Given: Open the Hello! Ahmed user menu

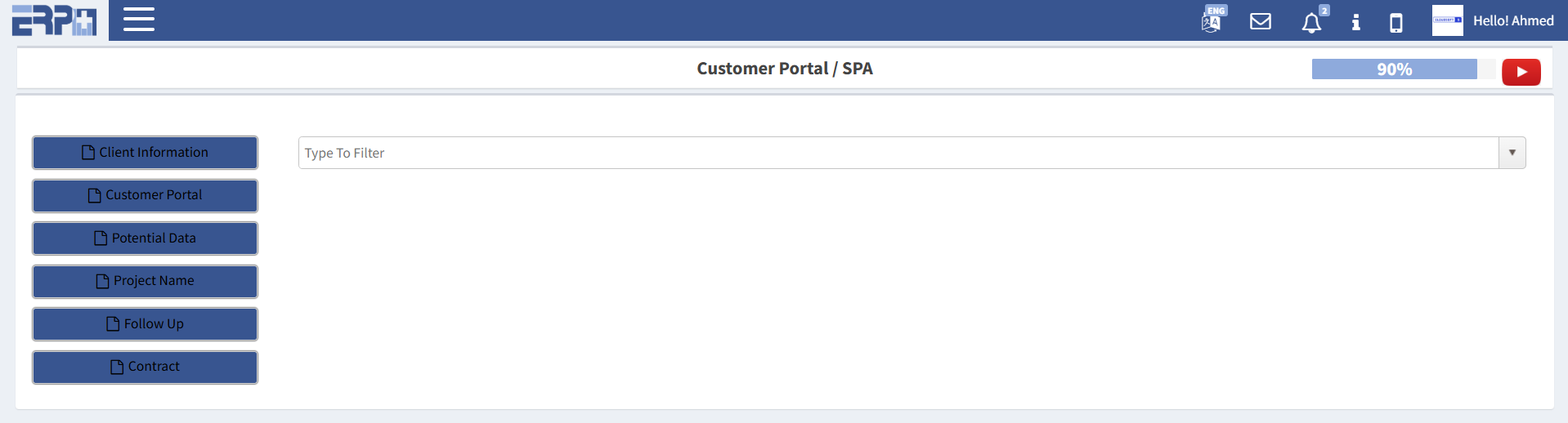Looking at the screenshot, I should [x=1513, y=21].
